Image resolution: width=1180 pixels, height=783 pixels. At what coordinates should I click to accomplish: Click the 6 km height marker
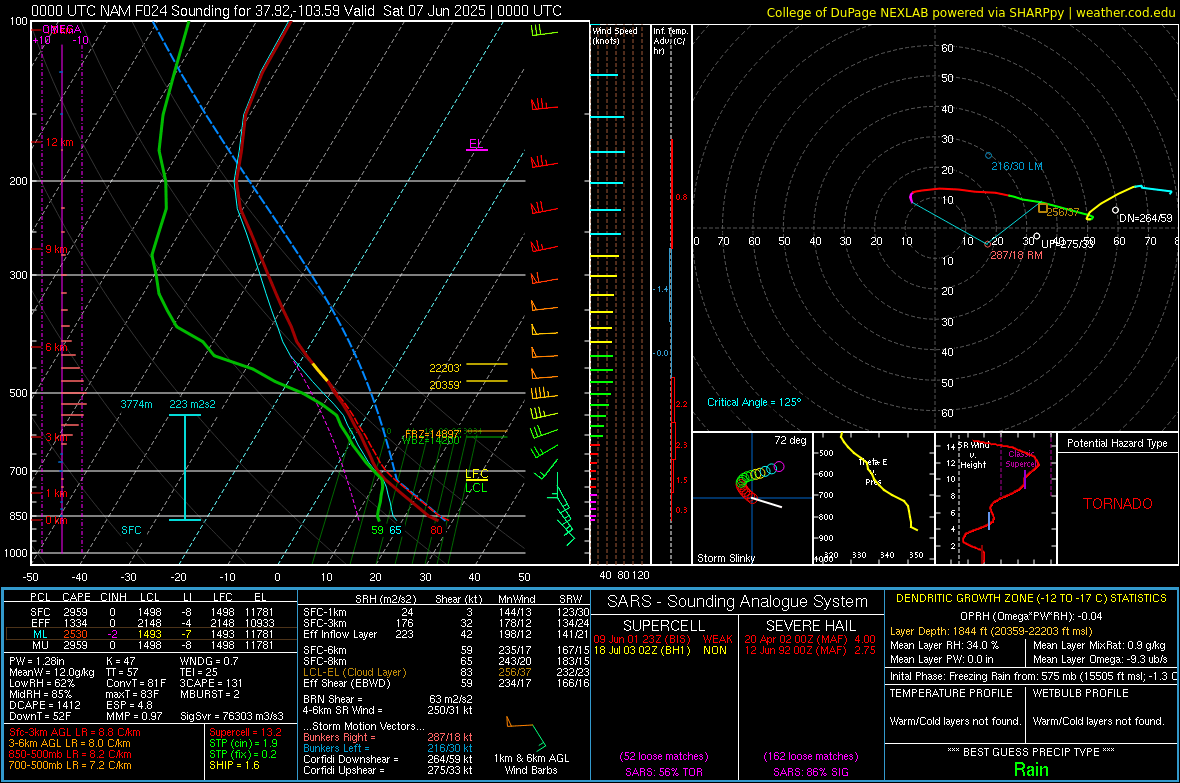56,347
